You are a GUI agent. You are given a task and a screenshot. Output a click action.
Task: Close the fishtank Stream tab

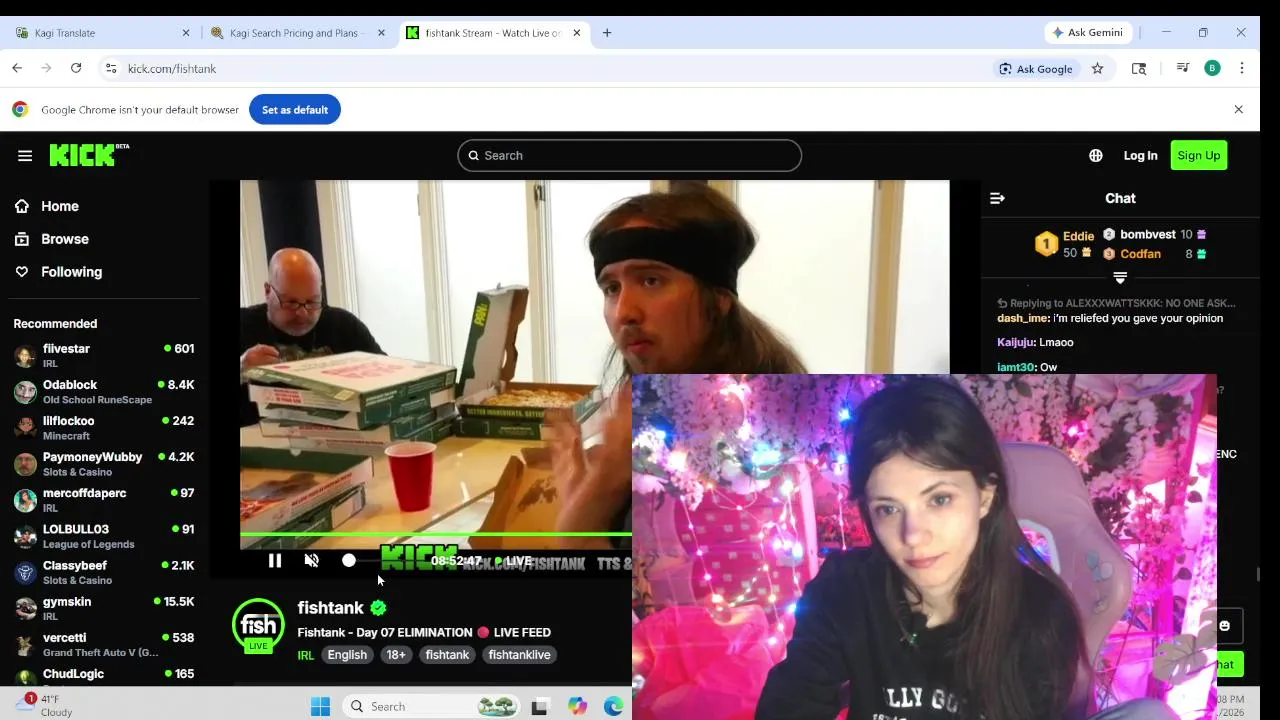(576, 33)
